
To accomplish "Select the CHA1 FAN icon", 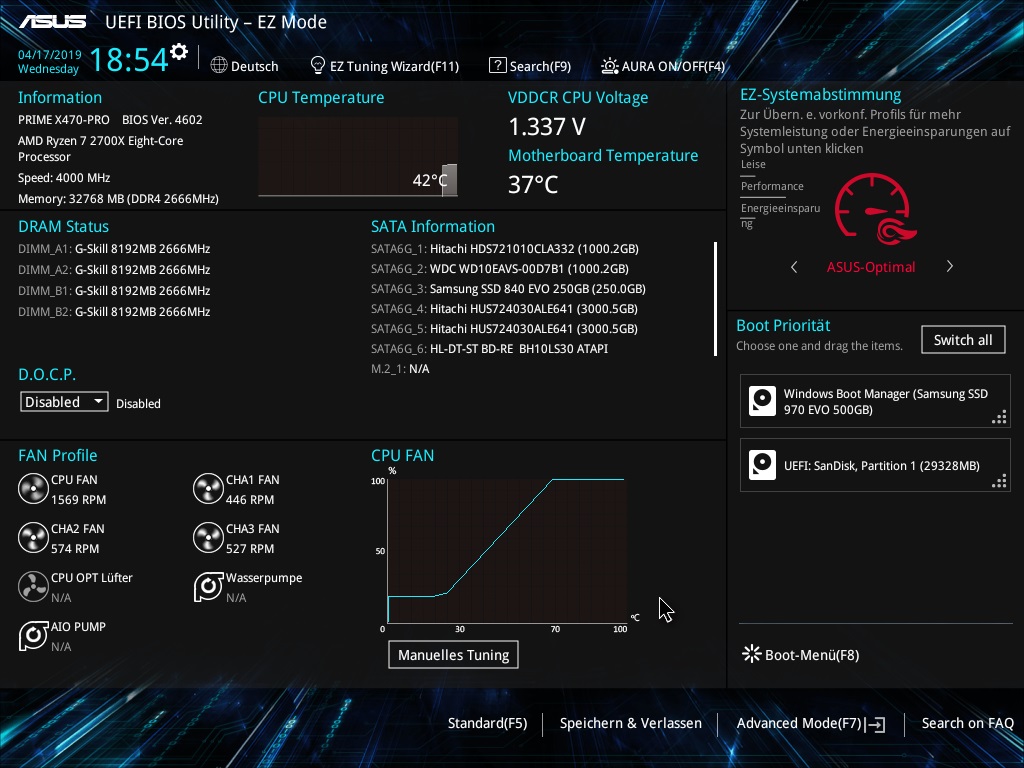I will 208,488.
